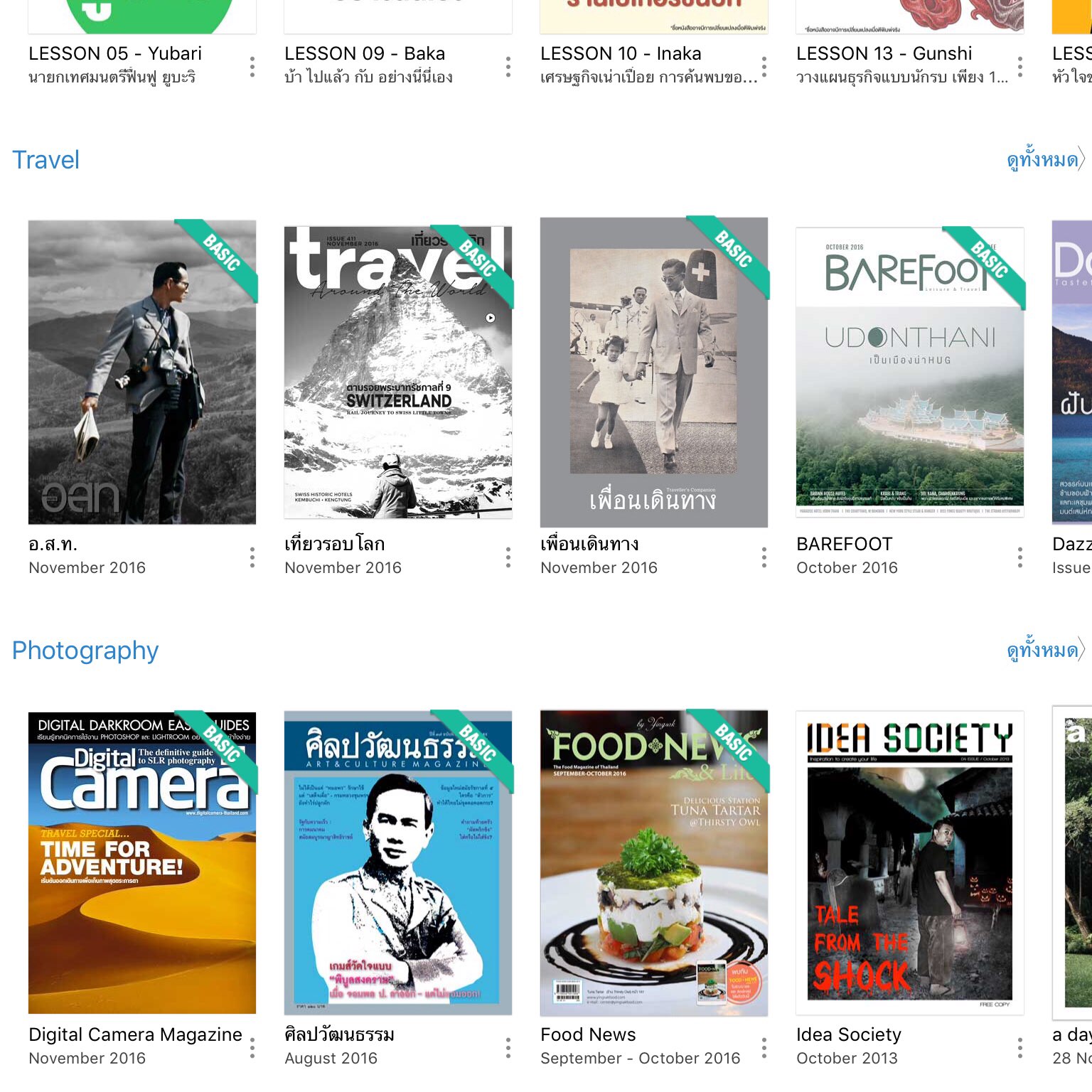
Task: Open BAREFOOT Udonthani magazine cover
Action: 910,373
